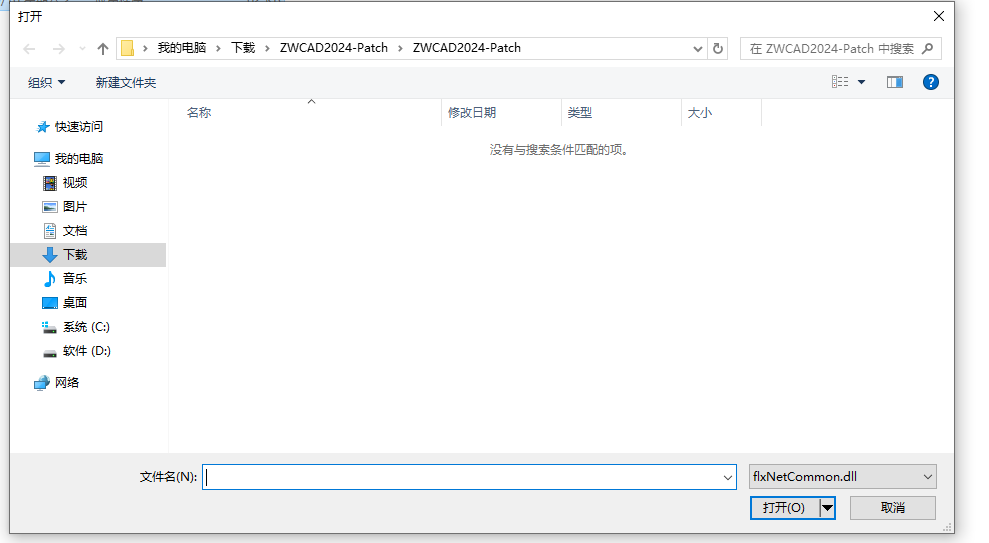Click the 打开(O) button
This screenshot has height=543, width=989.
pos(783,508)
